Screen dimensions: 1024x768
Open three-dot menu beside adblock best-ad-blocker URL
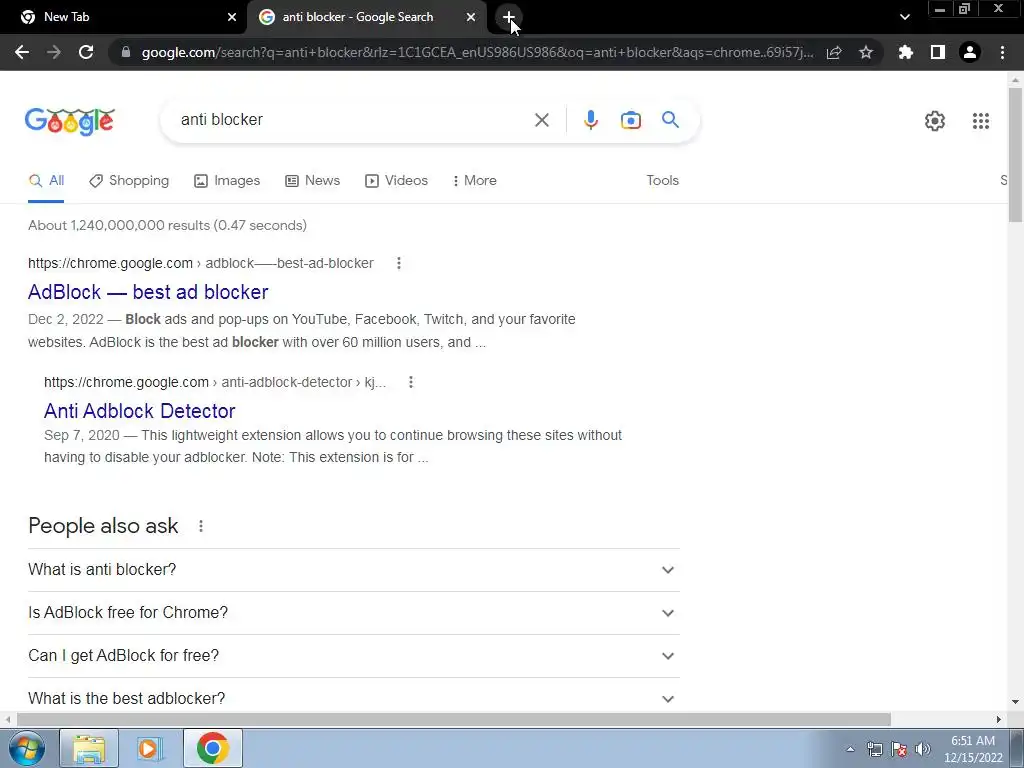point(398,263)
